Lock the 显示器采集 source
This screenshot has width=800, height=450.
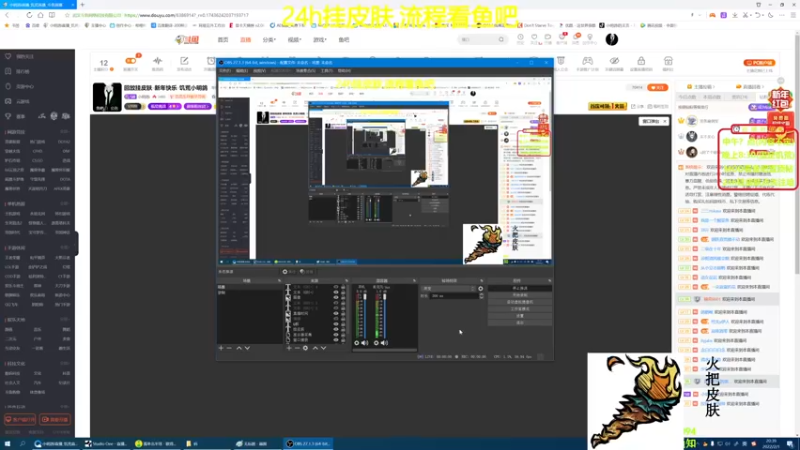[x=343, y=335]
